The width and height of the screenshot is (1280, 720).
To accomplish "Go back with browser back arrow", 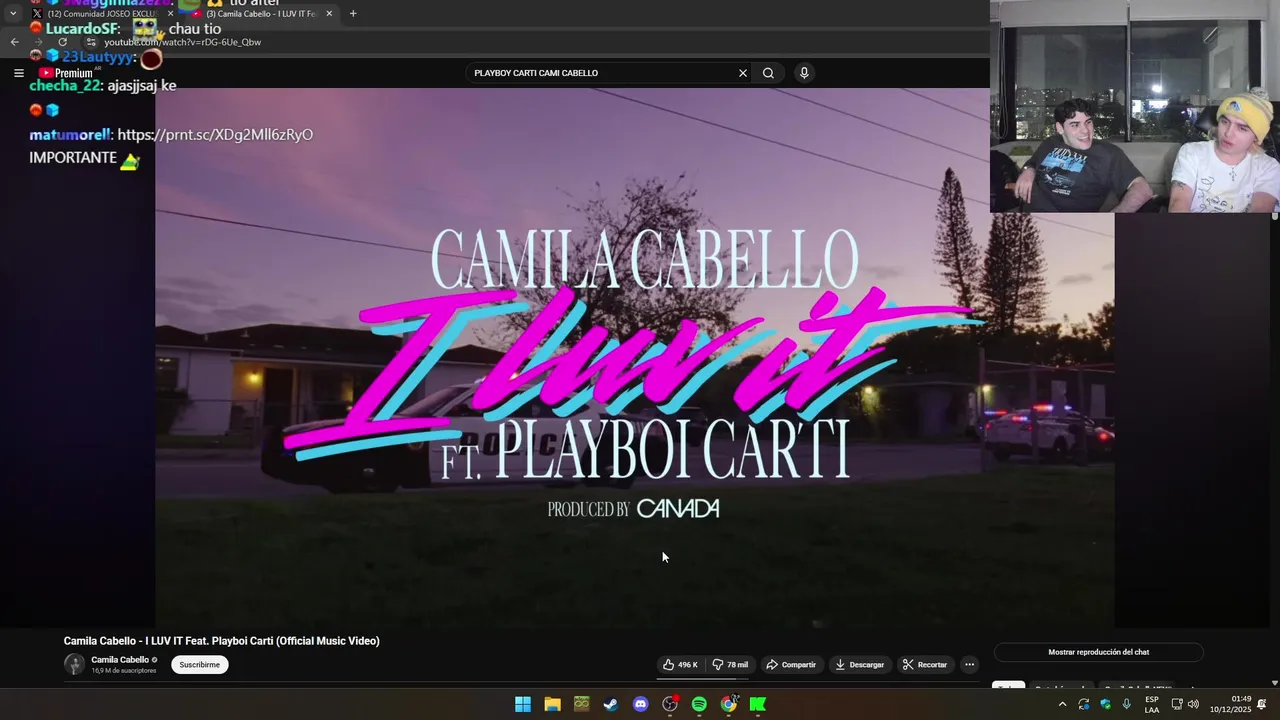I will click(x=14, y=42).
